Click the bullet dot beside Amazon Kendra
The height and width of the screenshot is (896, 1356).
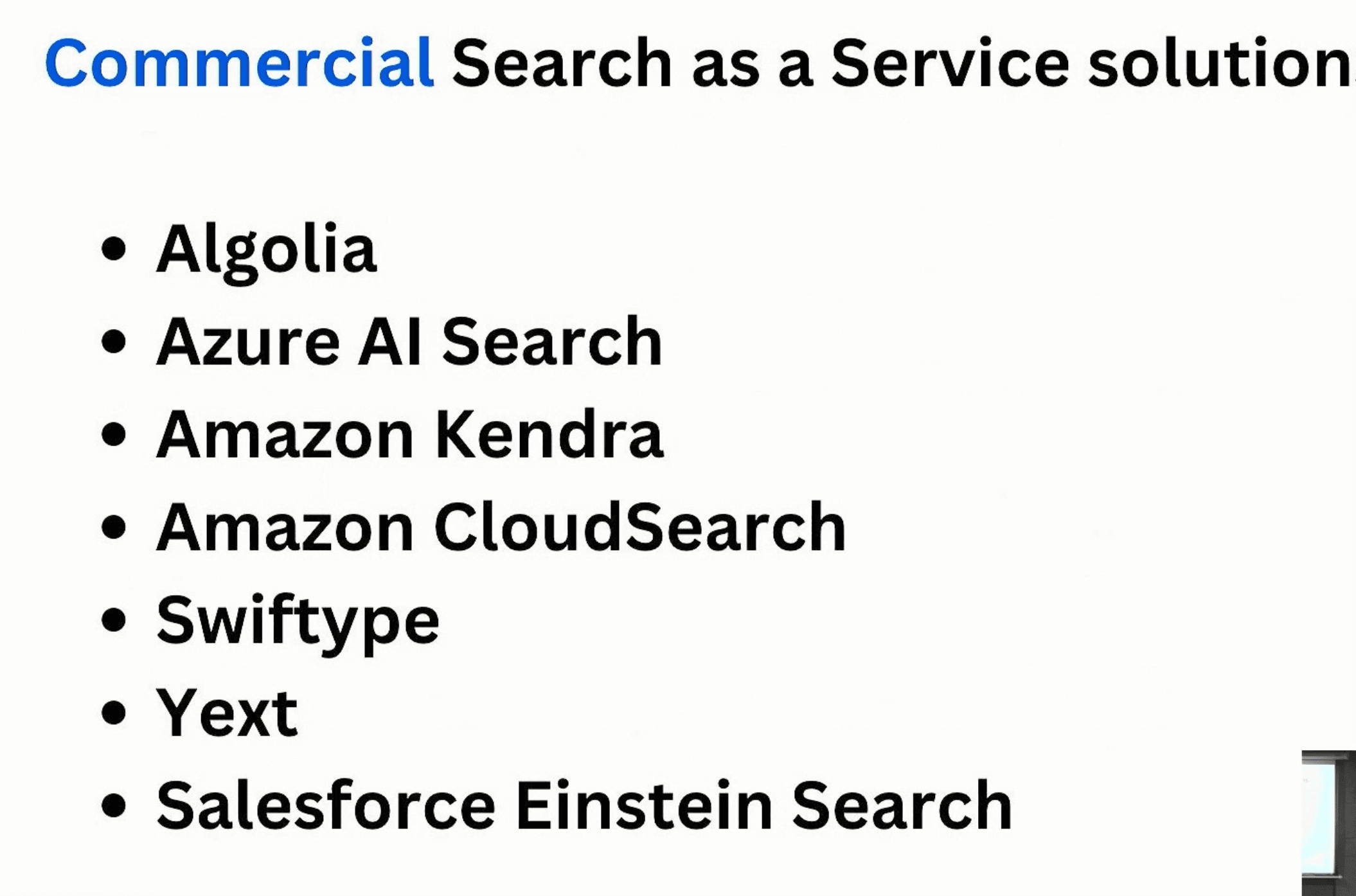[x=114, y=434]
